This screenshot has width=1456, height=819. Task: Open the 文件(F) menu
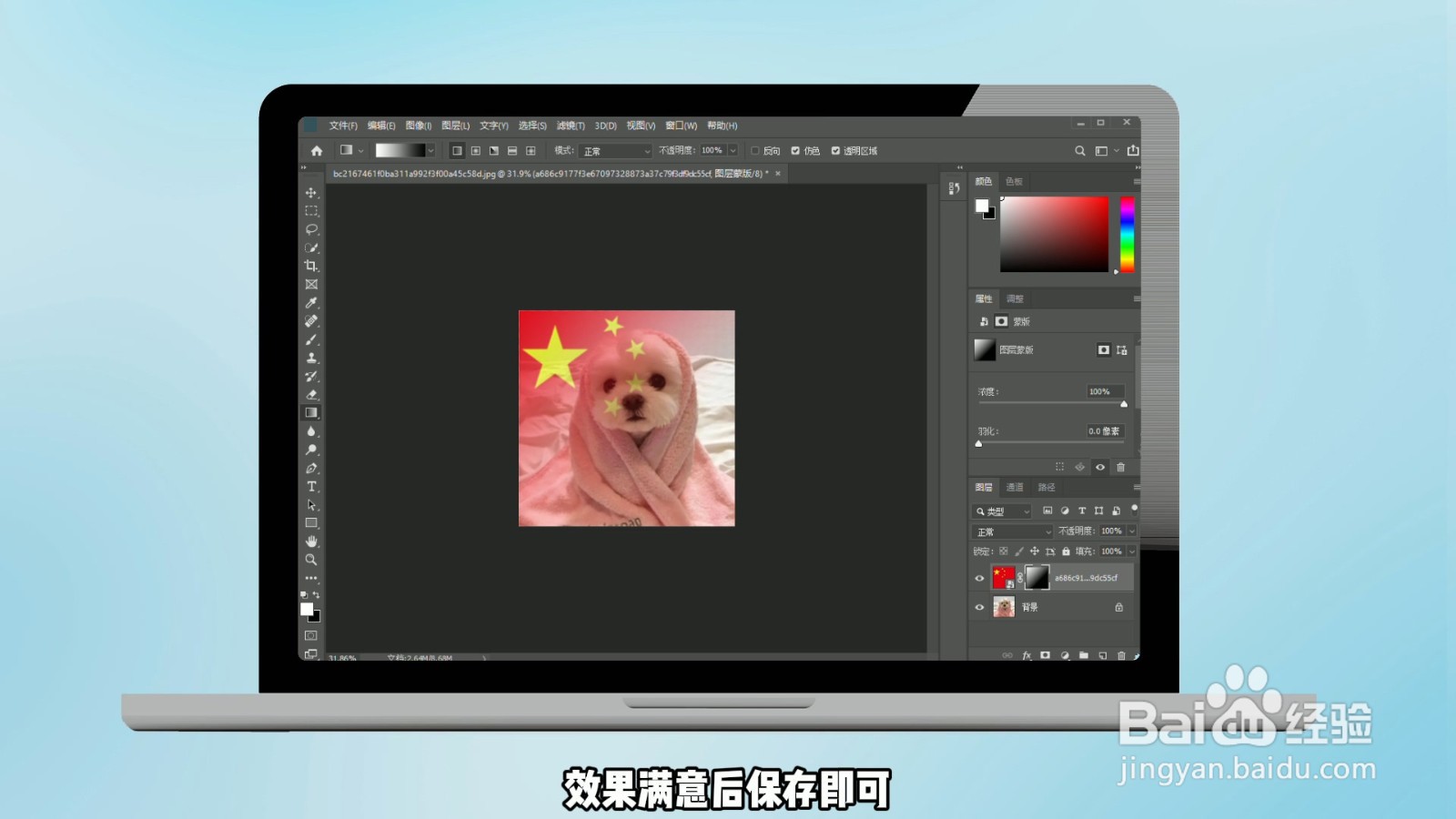pyautogui.click(x=343, y=126)
